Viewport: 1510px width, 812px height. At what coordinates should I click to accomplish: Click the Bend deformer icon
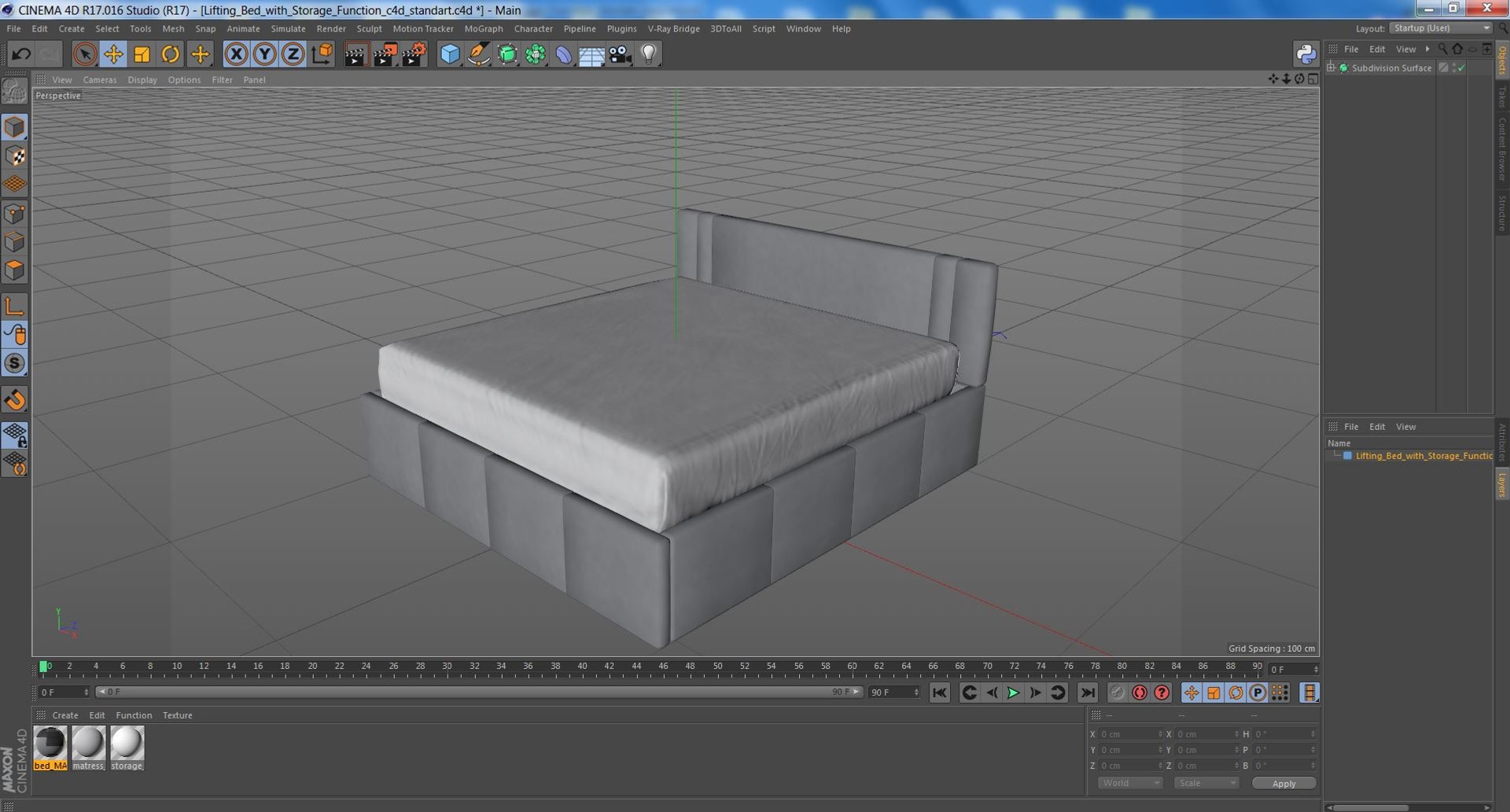click(564, 54)
